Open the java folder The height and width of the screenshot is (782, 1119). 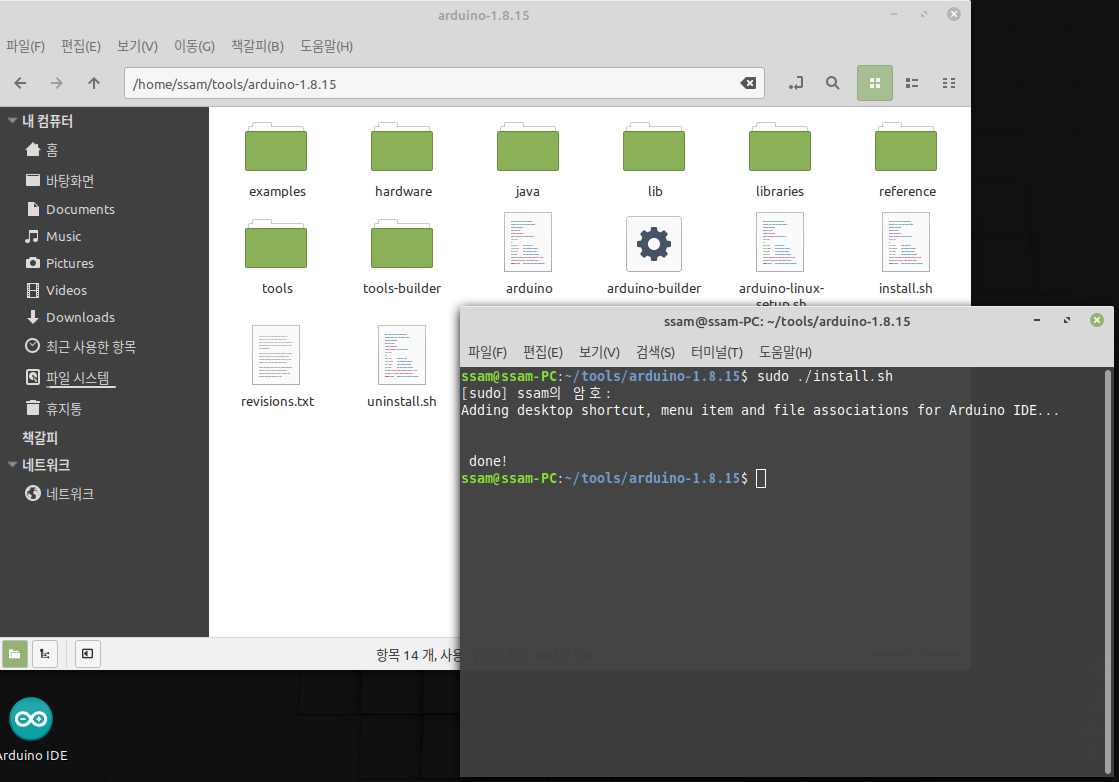527,160
